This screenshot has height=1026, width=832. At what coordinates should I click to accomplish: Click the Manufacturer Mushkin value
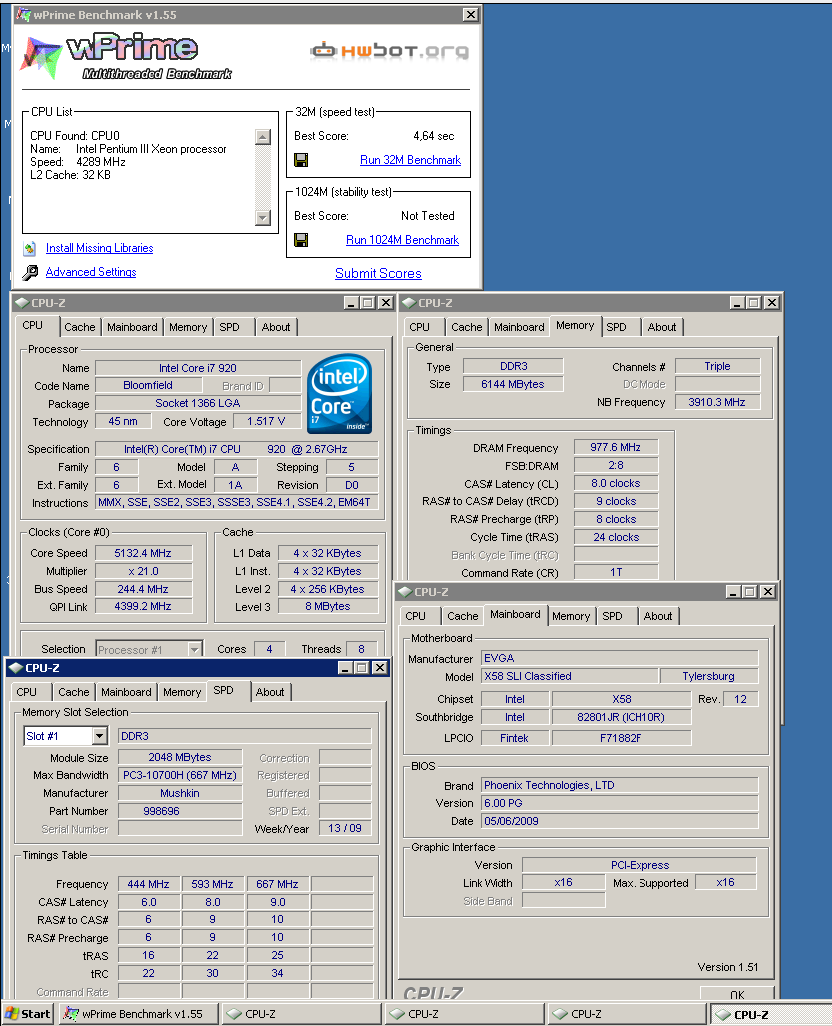(180, 793)
